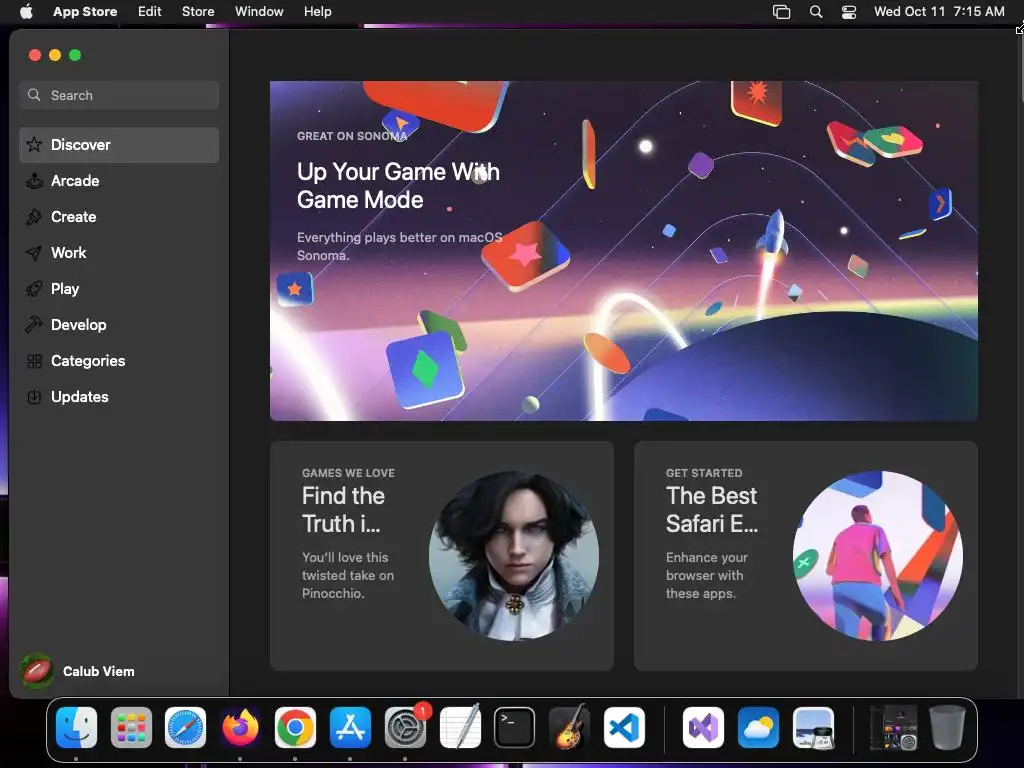Launch Firefox from the Dock
The width and height of the screenshot is (1024, 768).
click(240, 728)
